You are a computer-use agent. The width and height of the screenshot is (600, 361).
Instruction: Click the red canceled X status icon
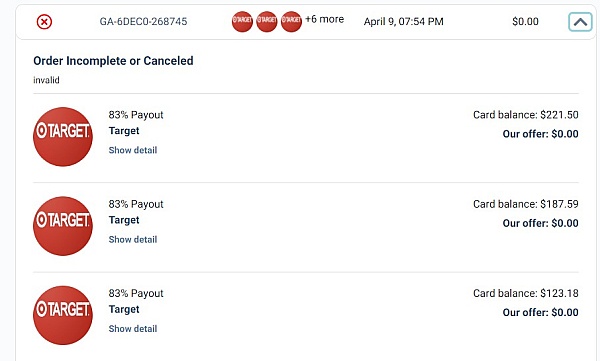pos(44,22)
